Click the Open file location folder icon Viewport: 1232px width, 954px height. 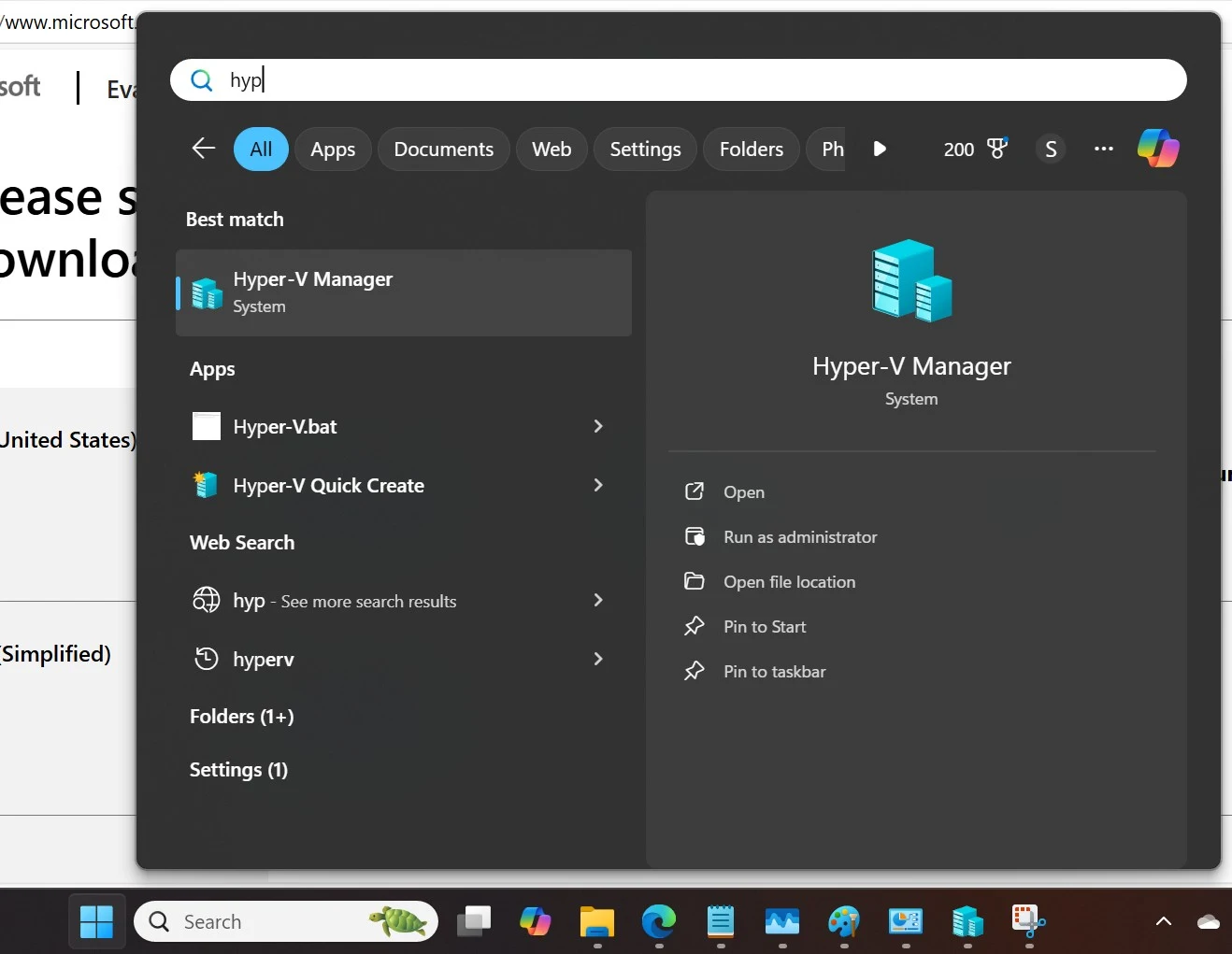[x=695, y=581]
